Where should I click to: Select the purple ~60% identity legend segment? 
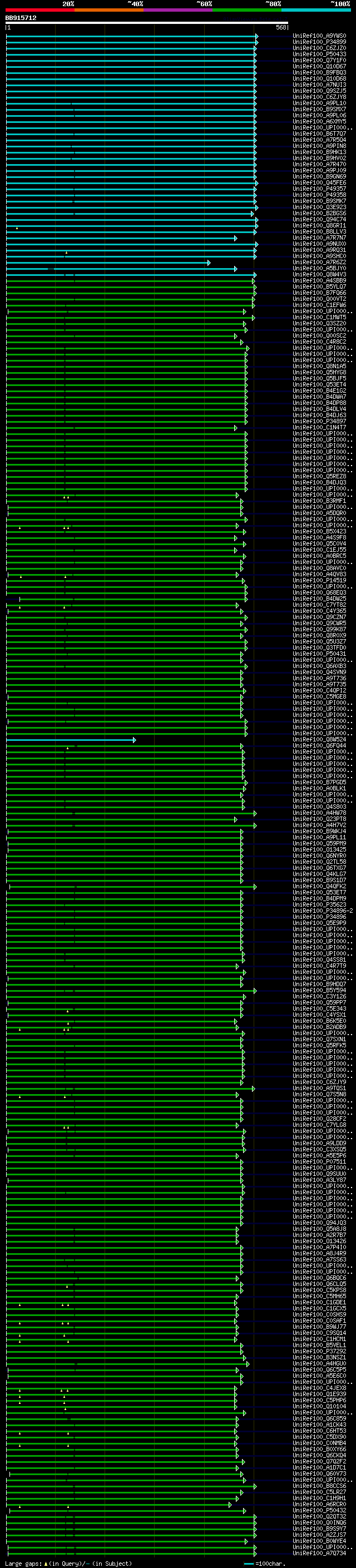pyautogui.click(x=179, y=11)
